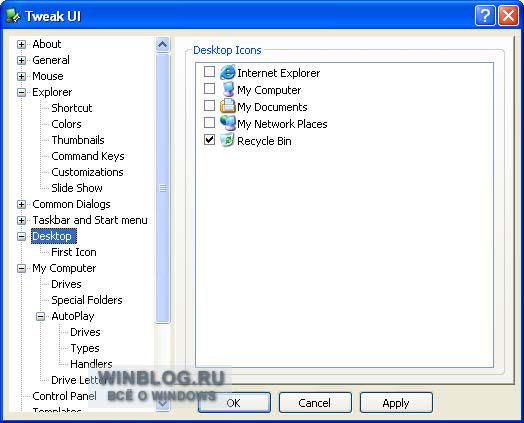This screenshot has height=423, width=524.
Task: Click the OK button
Action: pos(234,403)
